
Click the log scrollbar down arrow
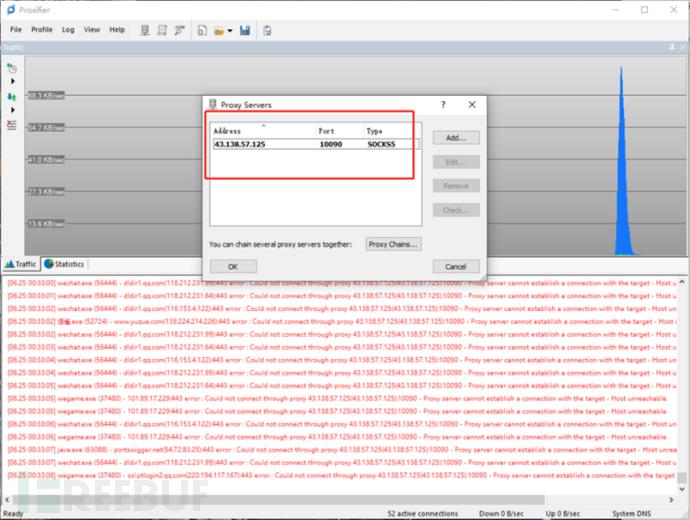click(x=682, y=489)
